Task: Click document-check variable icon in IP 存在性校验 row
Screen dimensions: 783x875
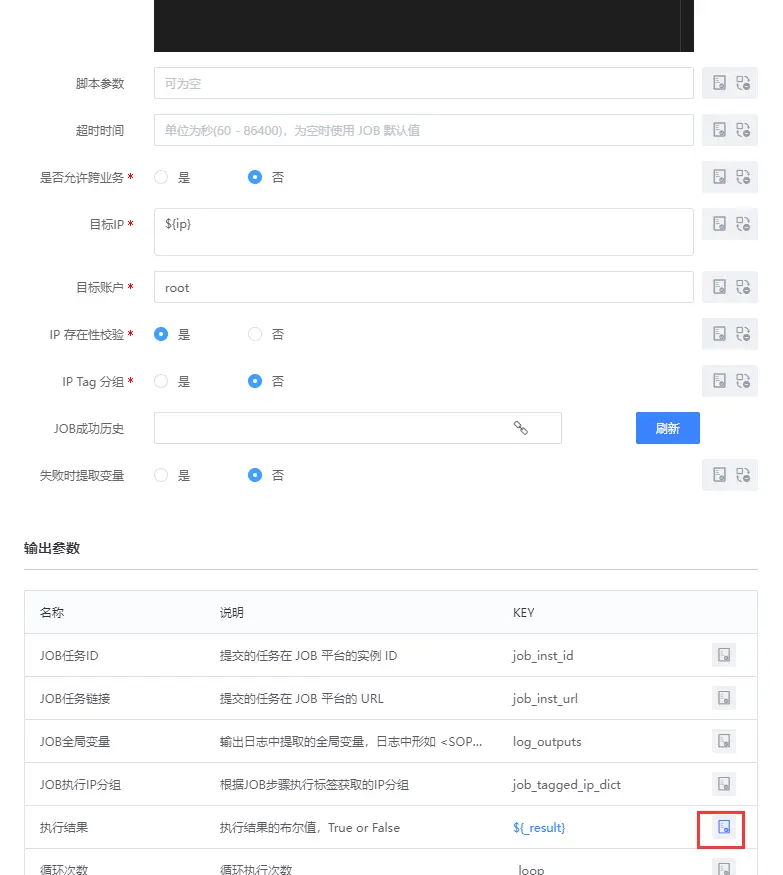Action: coord(719,334)
